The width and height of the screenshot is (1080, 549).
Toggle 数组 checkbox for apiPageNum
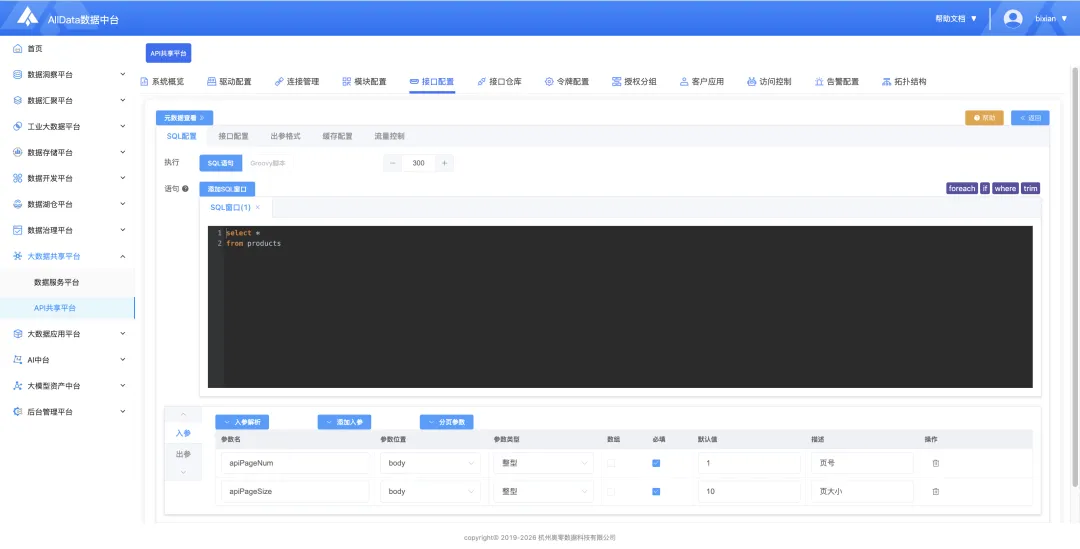611,463
